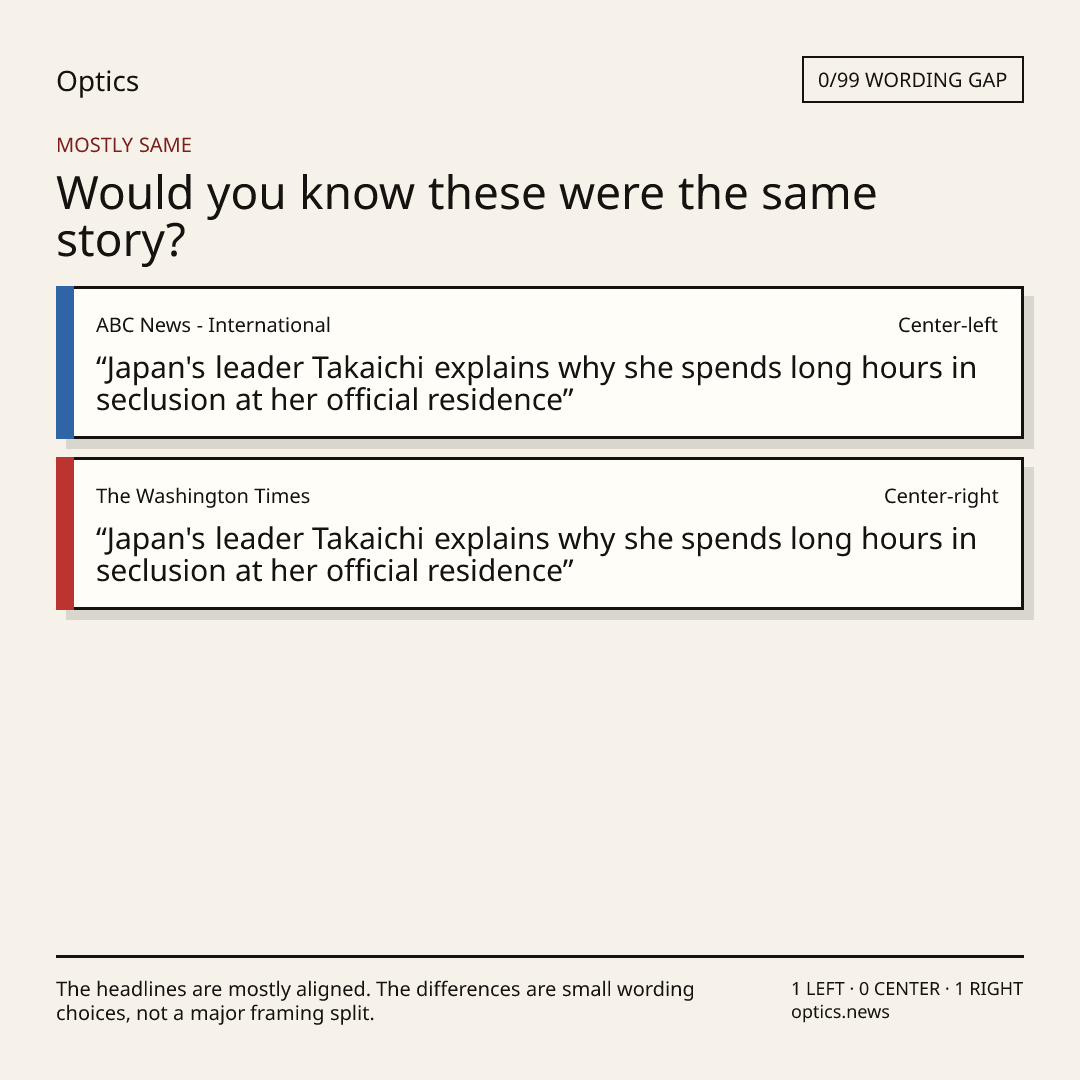Click The Washington Times source name
This screenshot has width=1080, height=1080.
click(x=202, y=496)
